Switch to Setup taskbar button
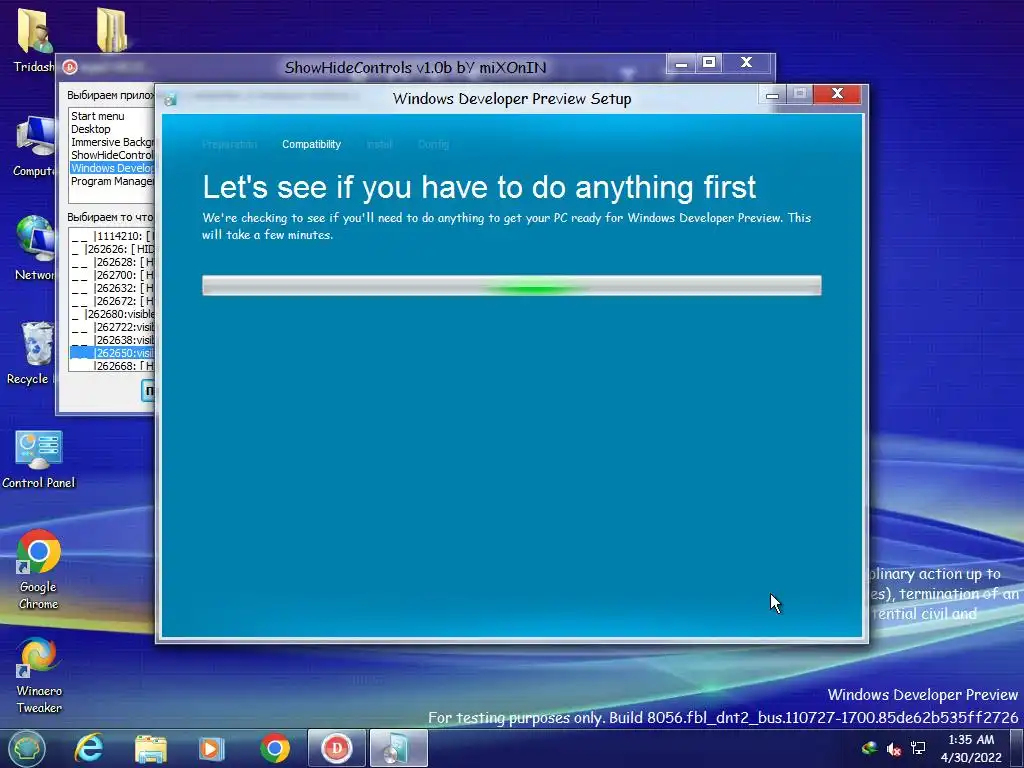Viewport: 1024px width, 768px height. pos(398,748)
